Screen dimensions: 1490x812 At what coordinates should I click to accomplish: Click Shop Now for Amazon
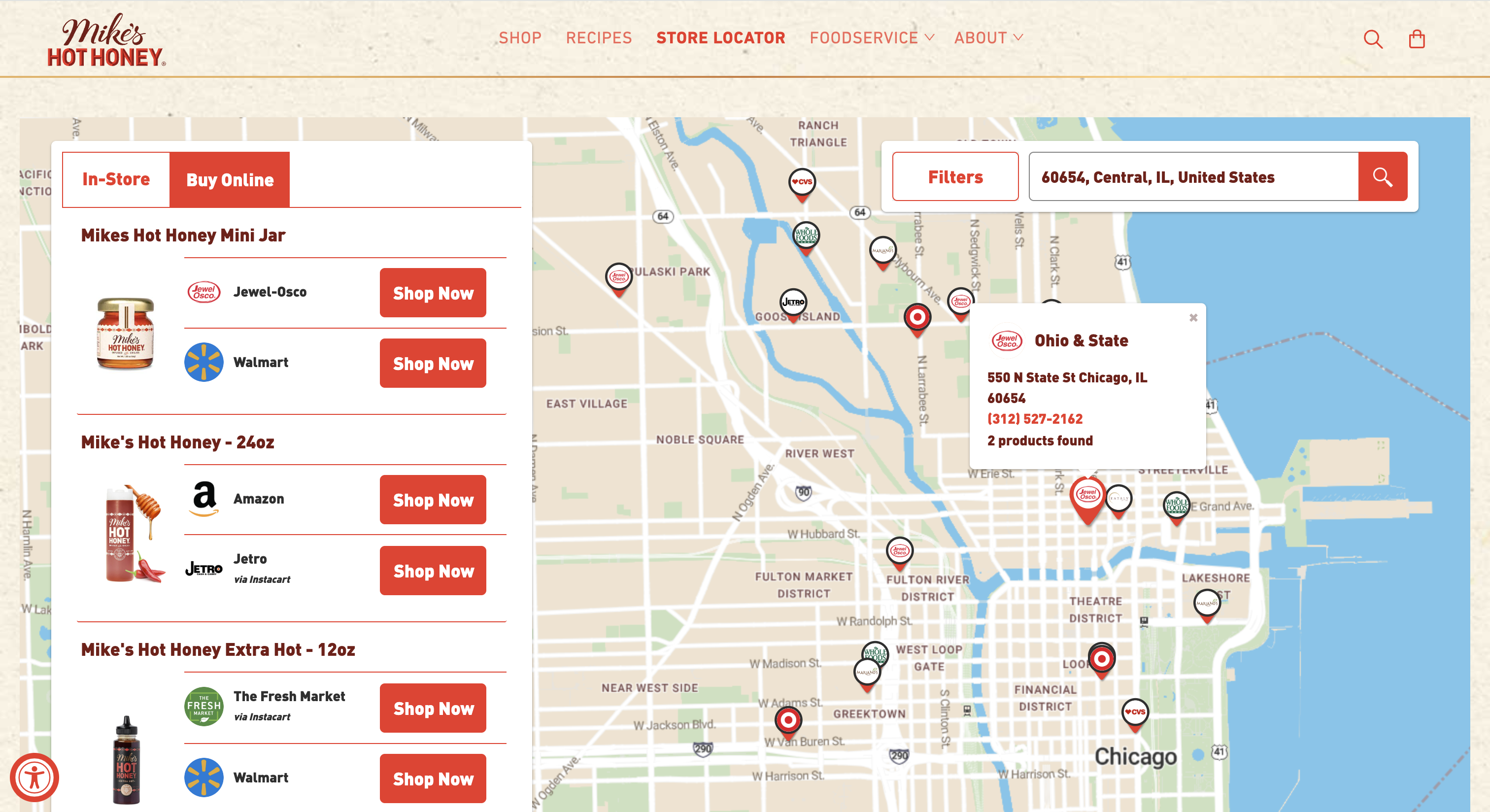coord(433,500)
